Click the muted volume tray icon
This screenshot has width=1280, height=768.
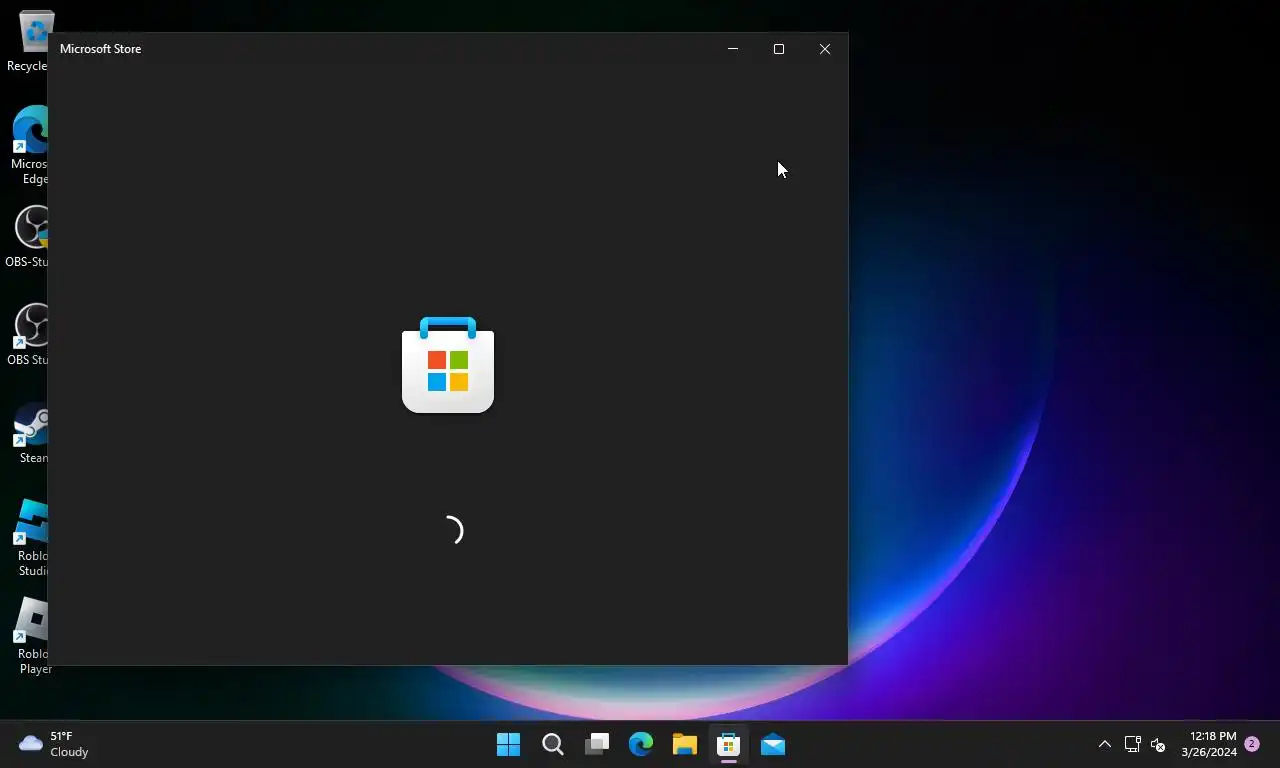(x=1158, y=744)
